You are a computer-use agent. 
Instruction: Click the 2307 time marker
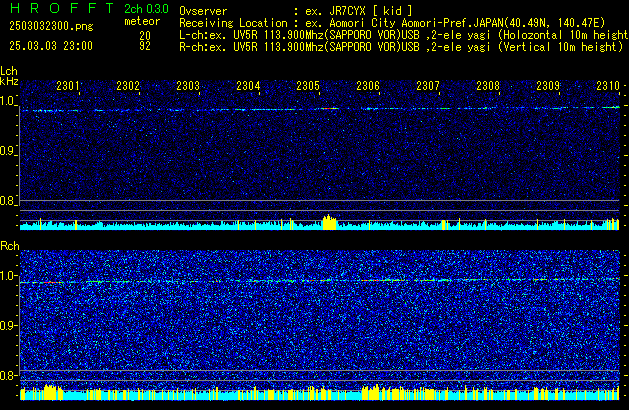coord(428,85)
